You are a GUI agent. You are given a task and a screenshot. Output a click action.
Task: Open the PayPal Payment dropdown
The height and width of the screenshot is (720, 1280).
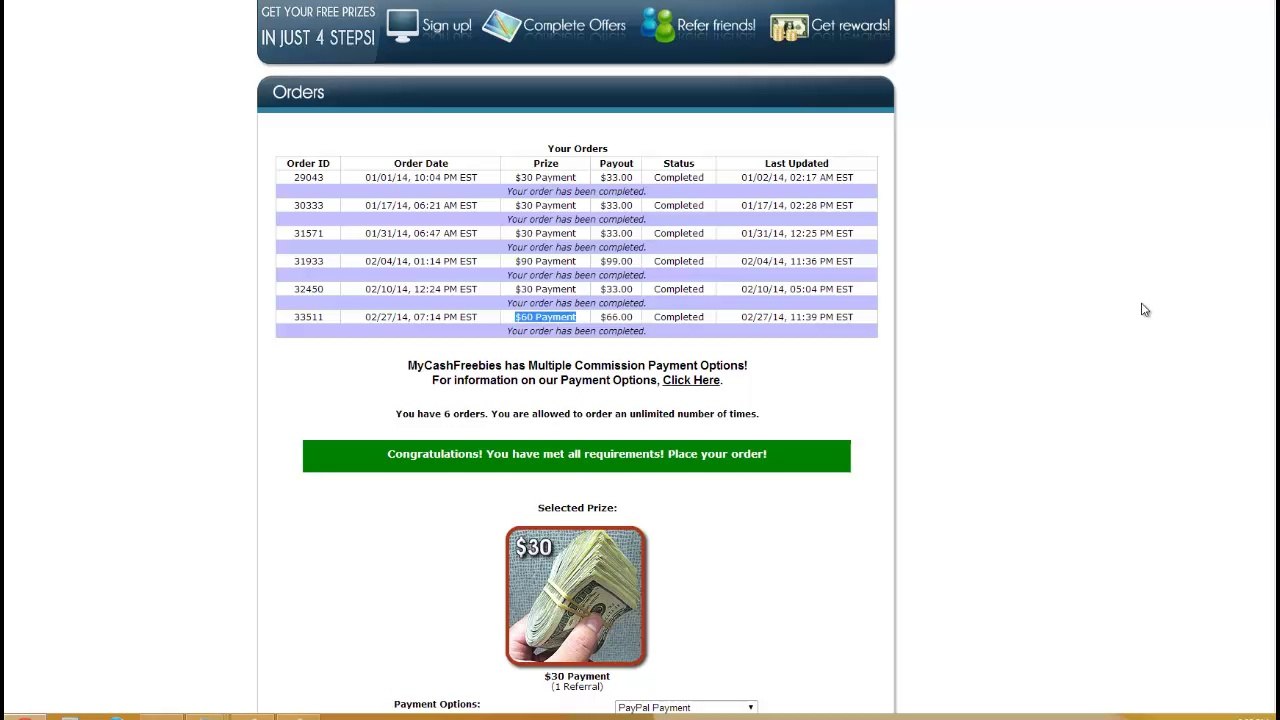[x=686, y=707]
